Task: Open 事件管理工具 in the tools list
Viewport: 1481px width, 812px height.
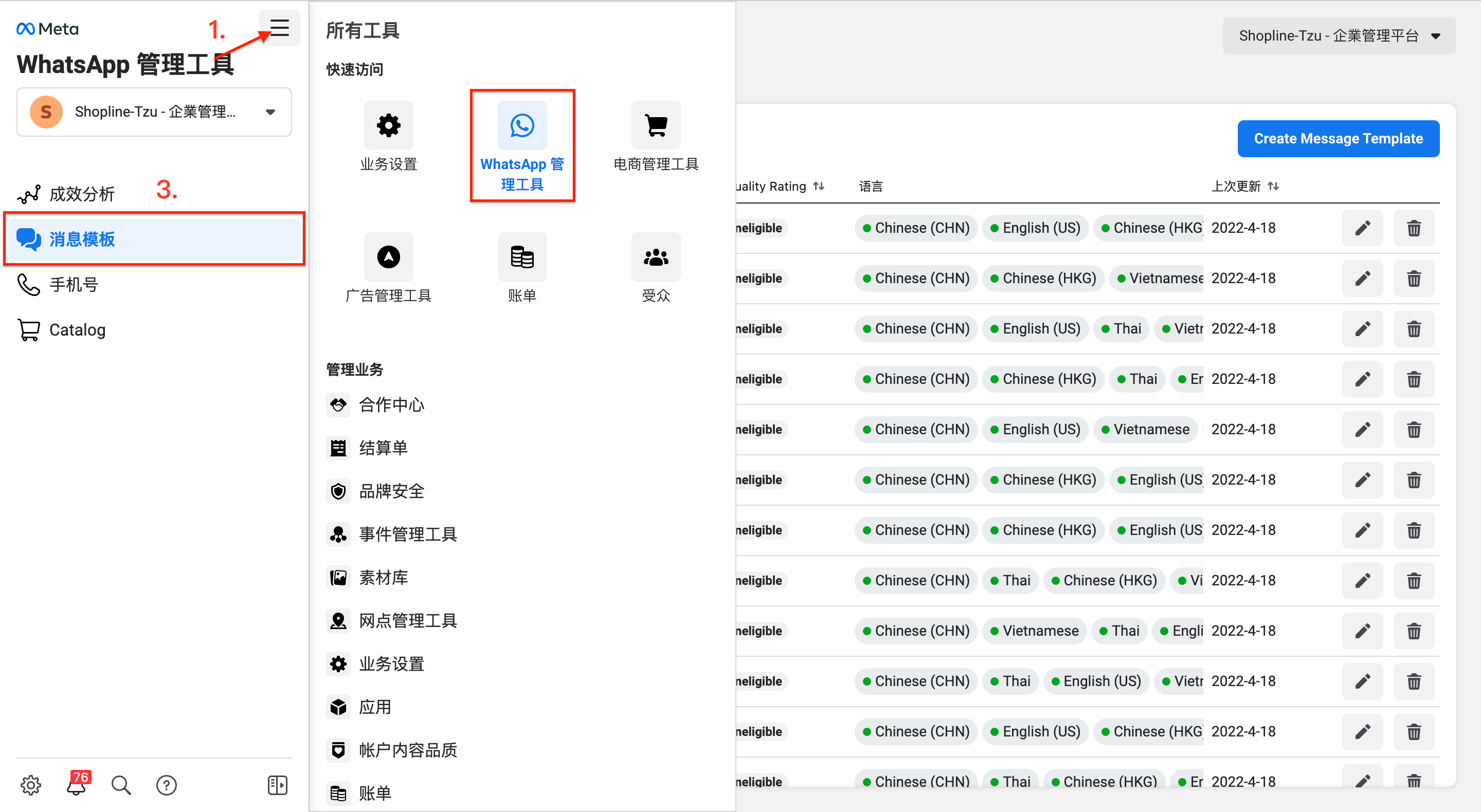Action: coord(408,534)
